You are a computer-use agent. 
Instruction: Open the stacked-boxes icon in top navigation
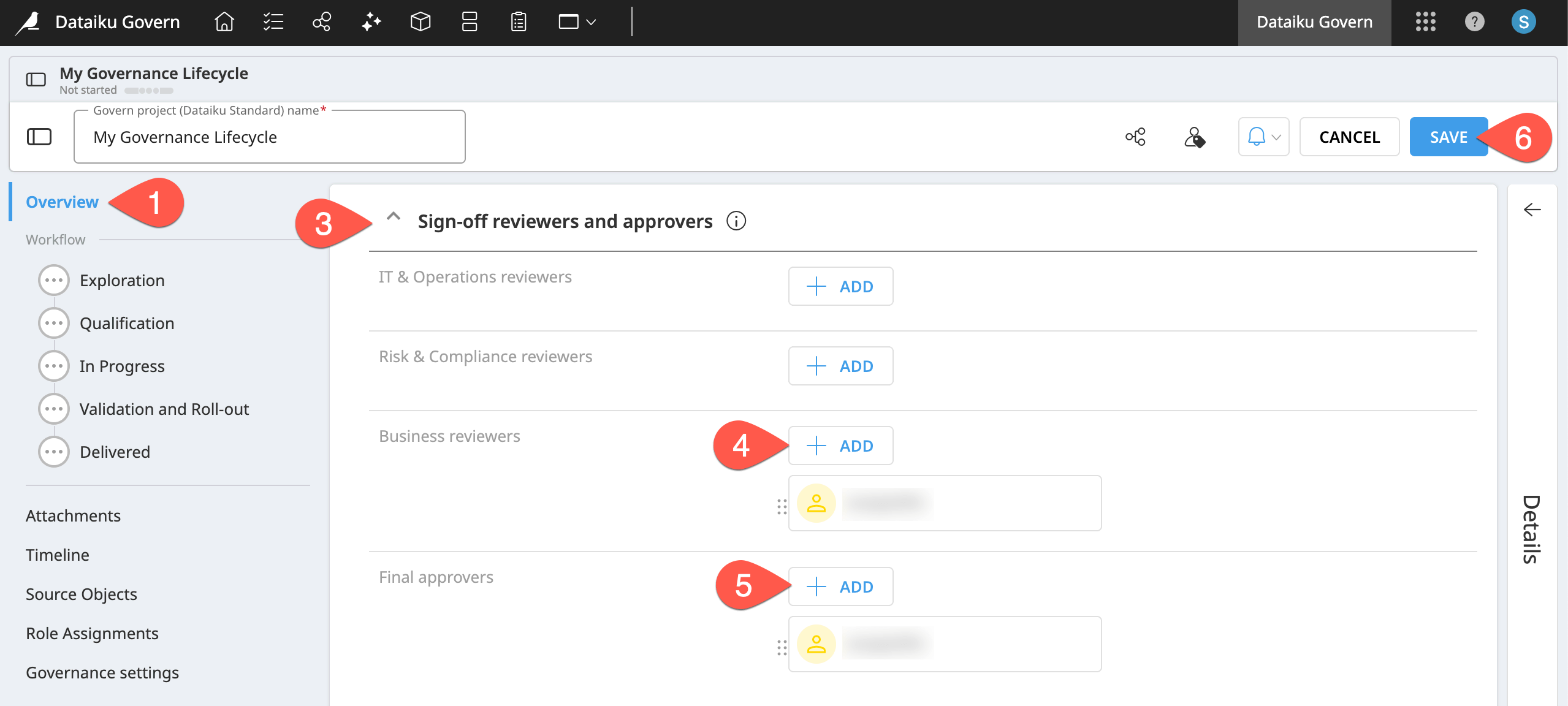[469, 22]
